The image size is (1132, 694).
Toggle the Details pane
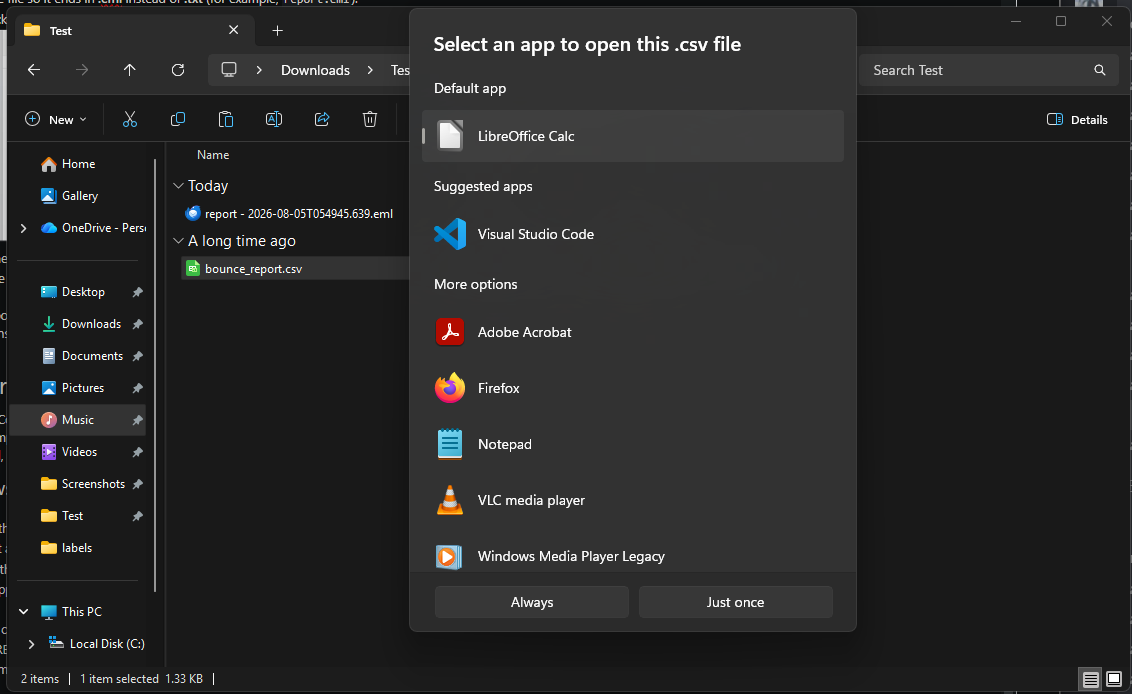pos(1077,119)
